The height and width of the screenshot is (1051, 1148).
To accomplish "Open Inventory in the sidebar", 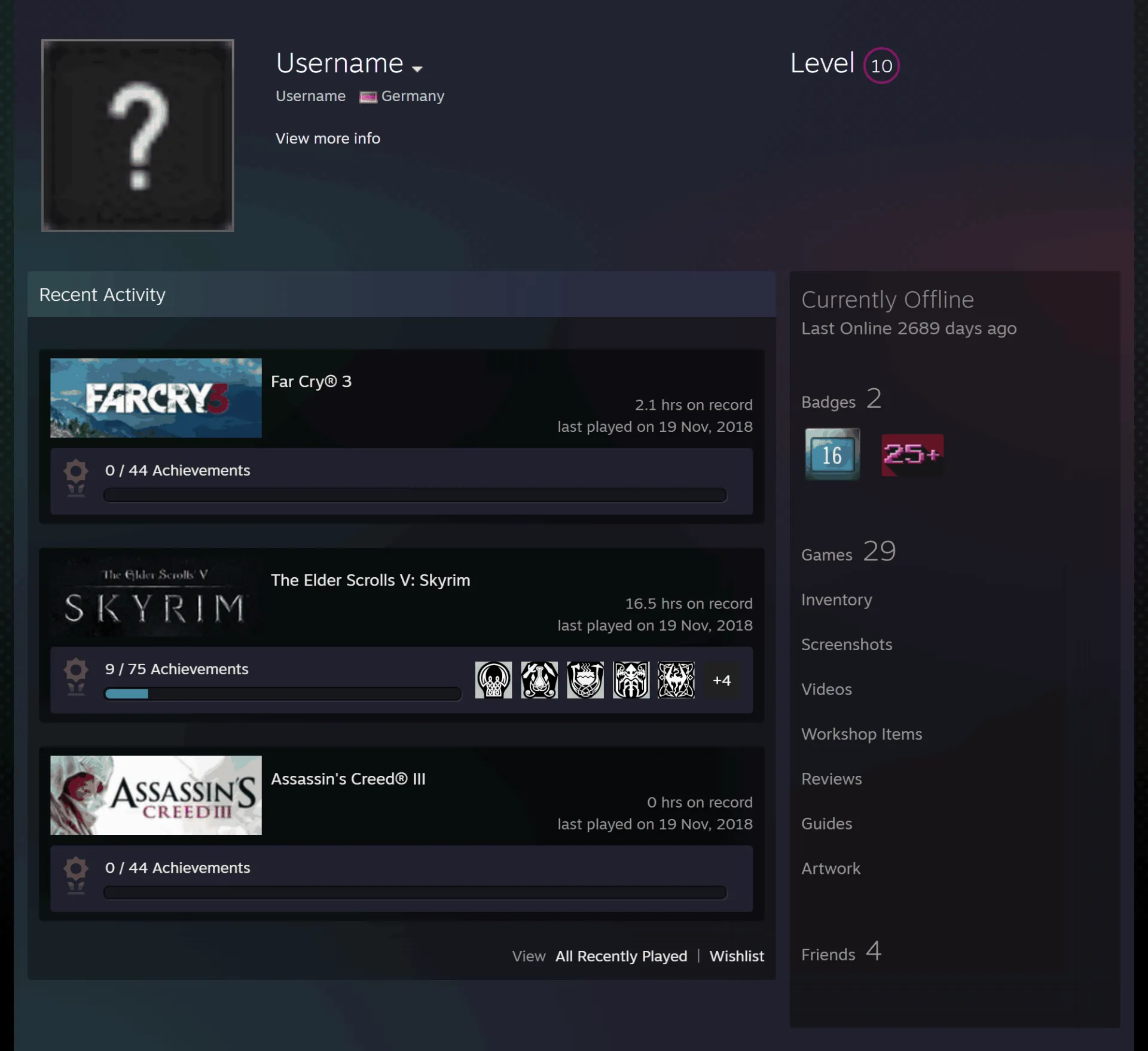I will pos(836,599).
